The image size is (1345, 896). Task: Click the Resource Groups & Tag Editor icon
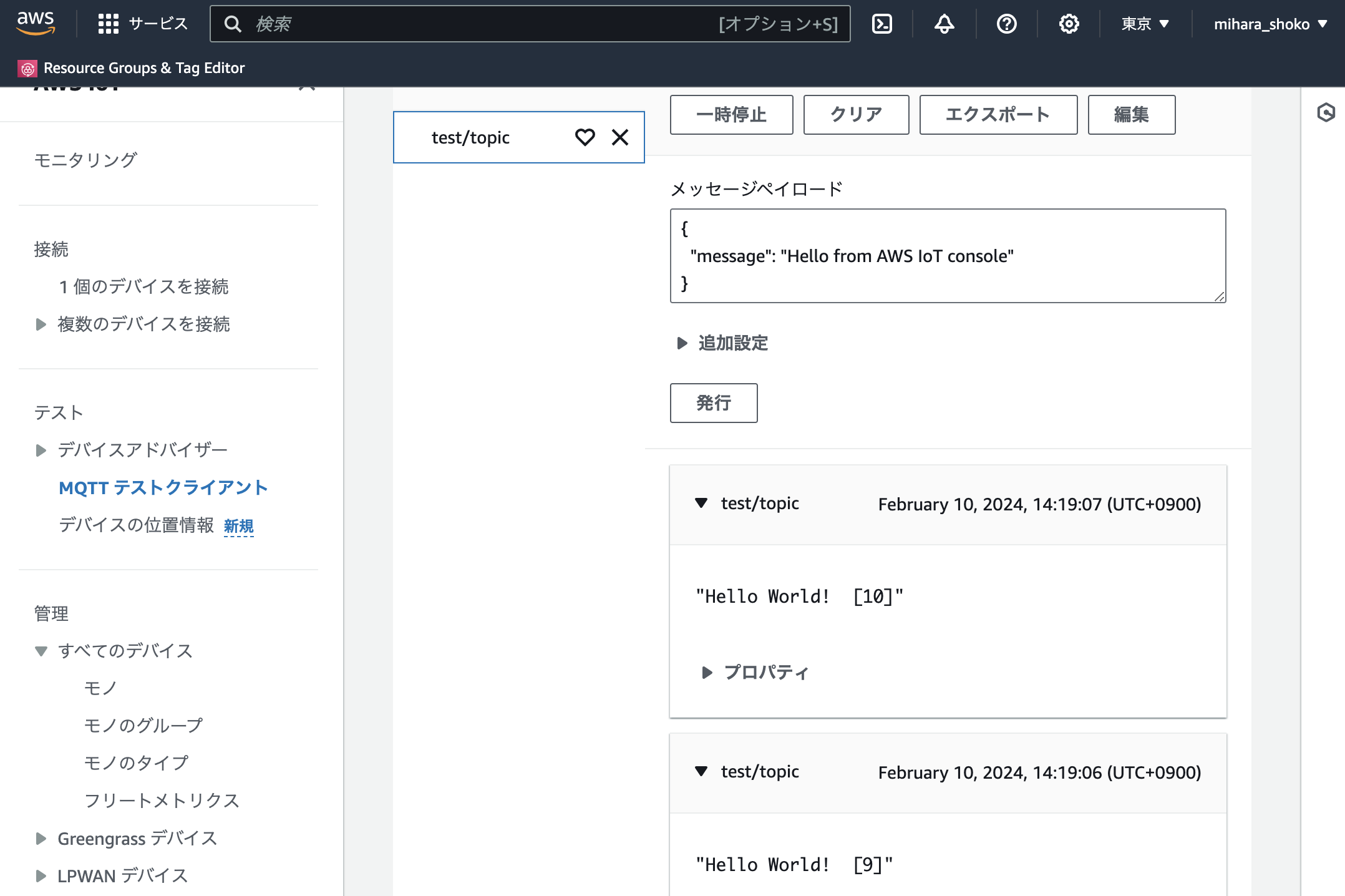click(27, 68)
